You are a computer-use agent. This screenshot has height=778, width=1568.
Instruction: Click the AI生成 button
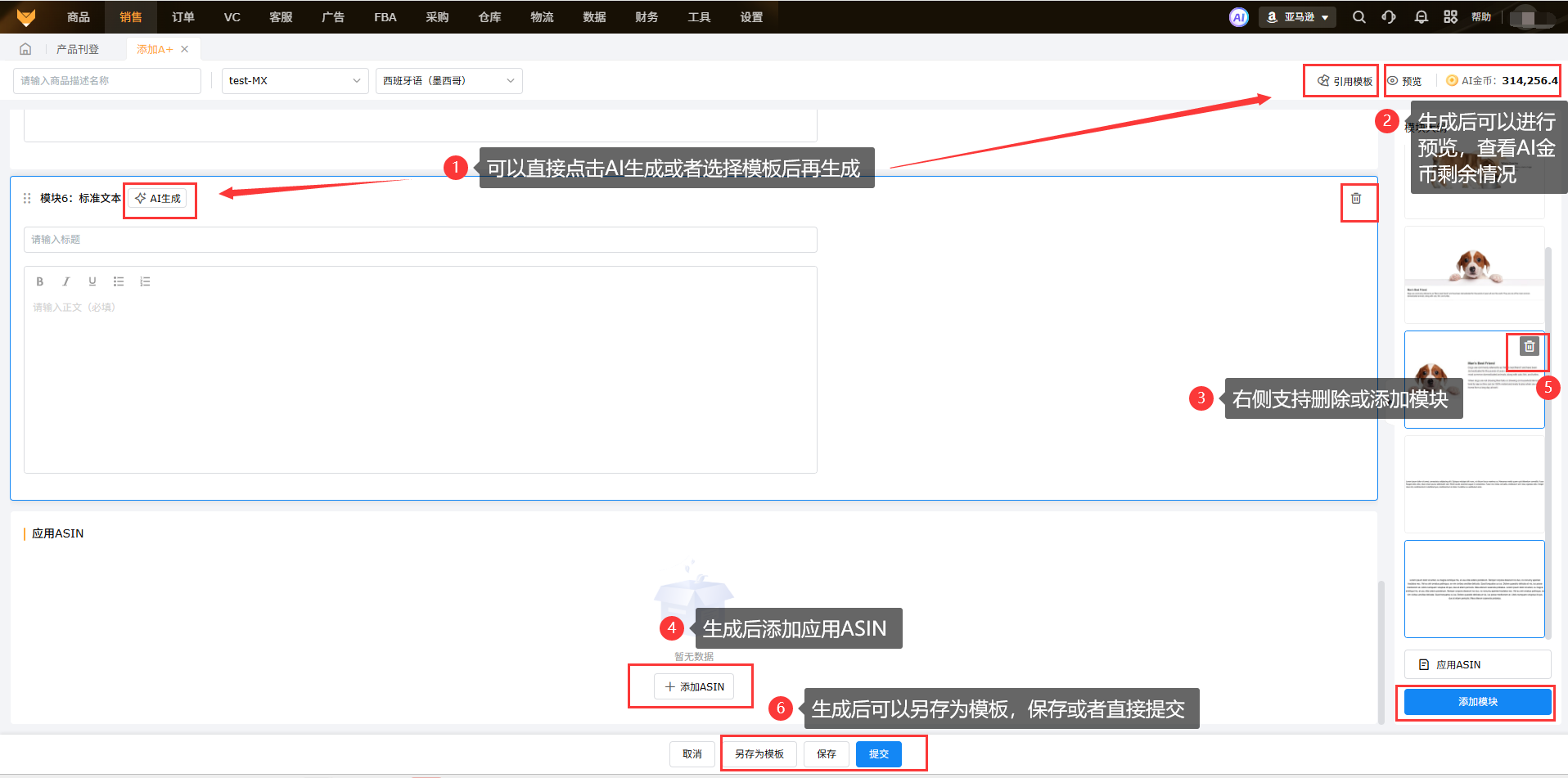click(x=158, y=198)
